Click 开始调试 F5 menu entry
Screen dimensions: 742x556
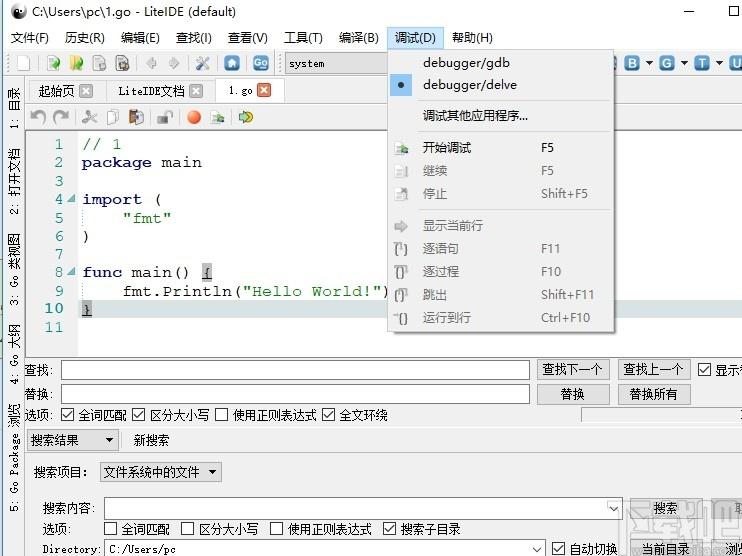501,148
